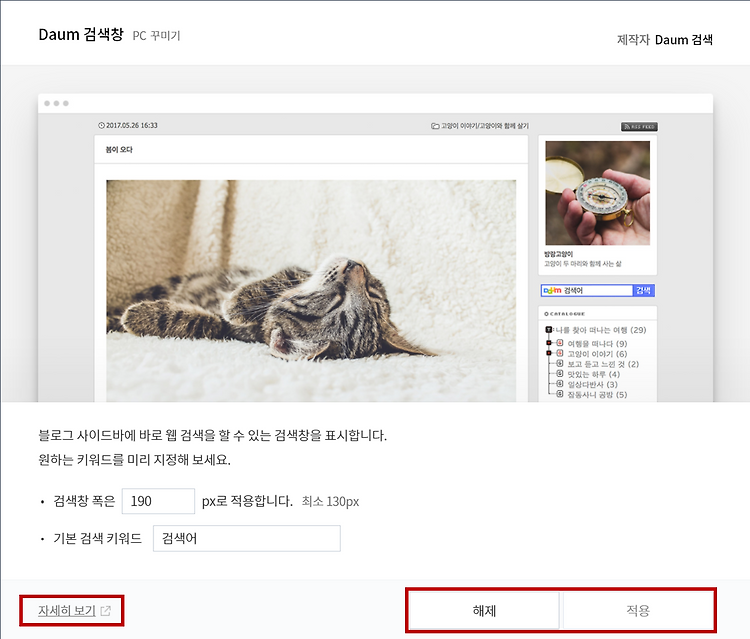Click the RSS FEED badge in preview
750x639 pixels.
click(x=639, y=127)
